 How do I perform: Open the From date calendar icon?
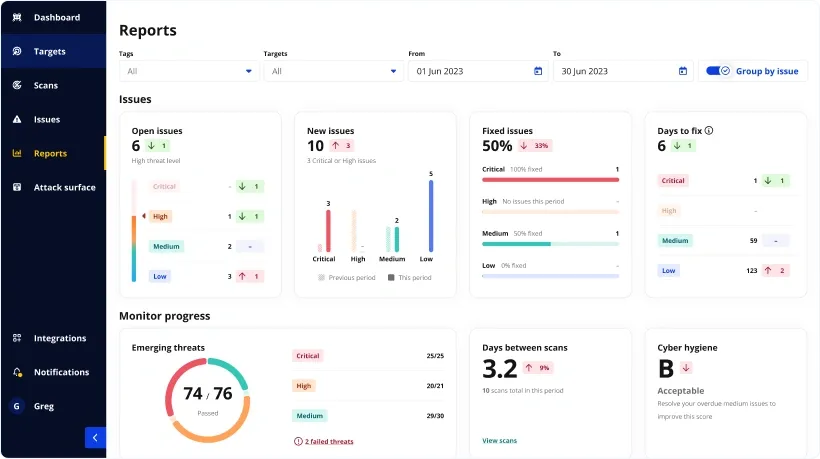point(538,71)
